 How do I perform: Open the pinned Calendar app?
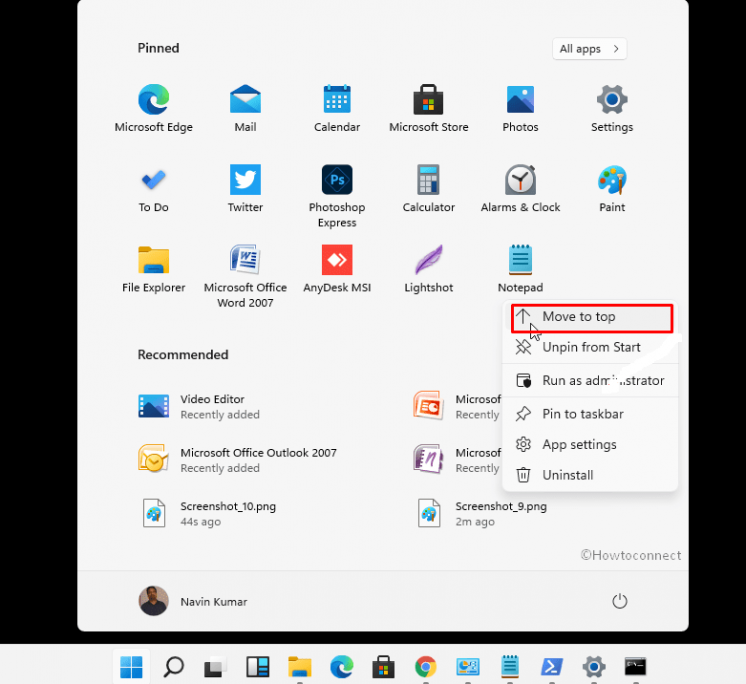click(x=337, y=108)
